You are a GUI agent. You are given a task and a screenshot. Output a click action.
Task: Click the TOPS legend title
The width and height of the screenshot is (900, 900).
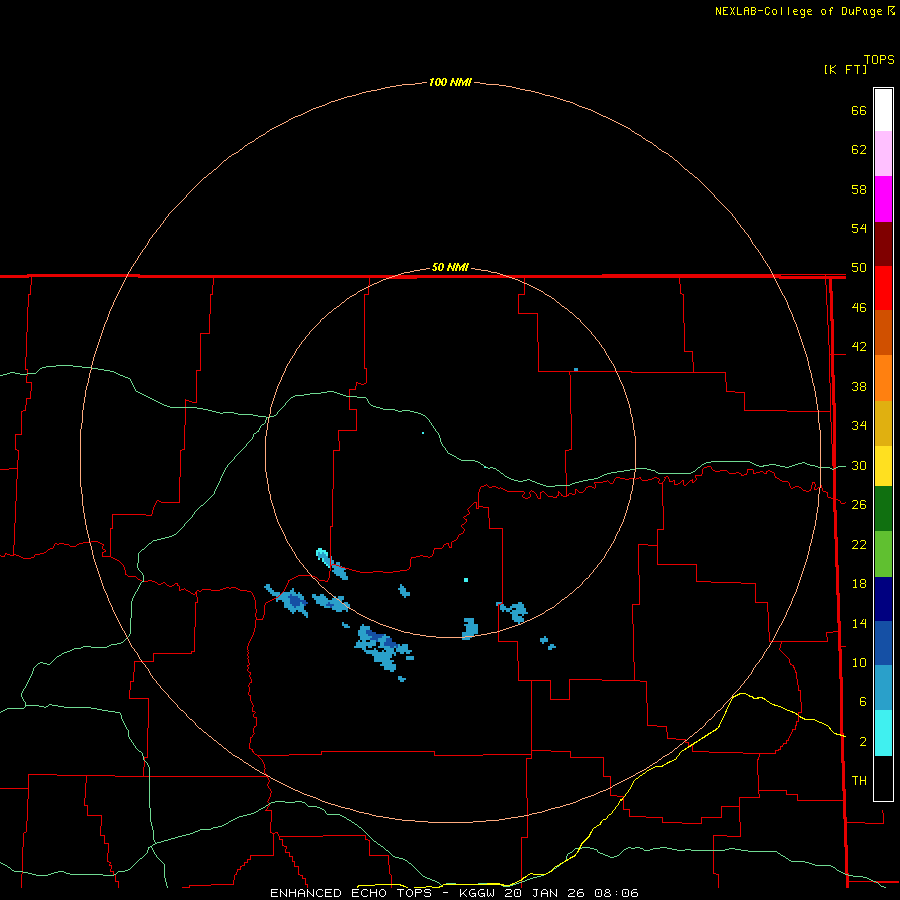tap(879, 59)
